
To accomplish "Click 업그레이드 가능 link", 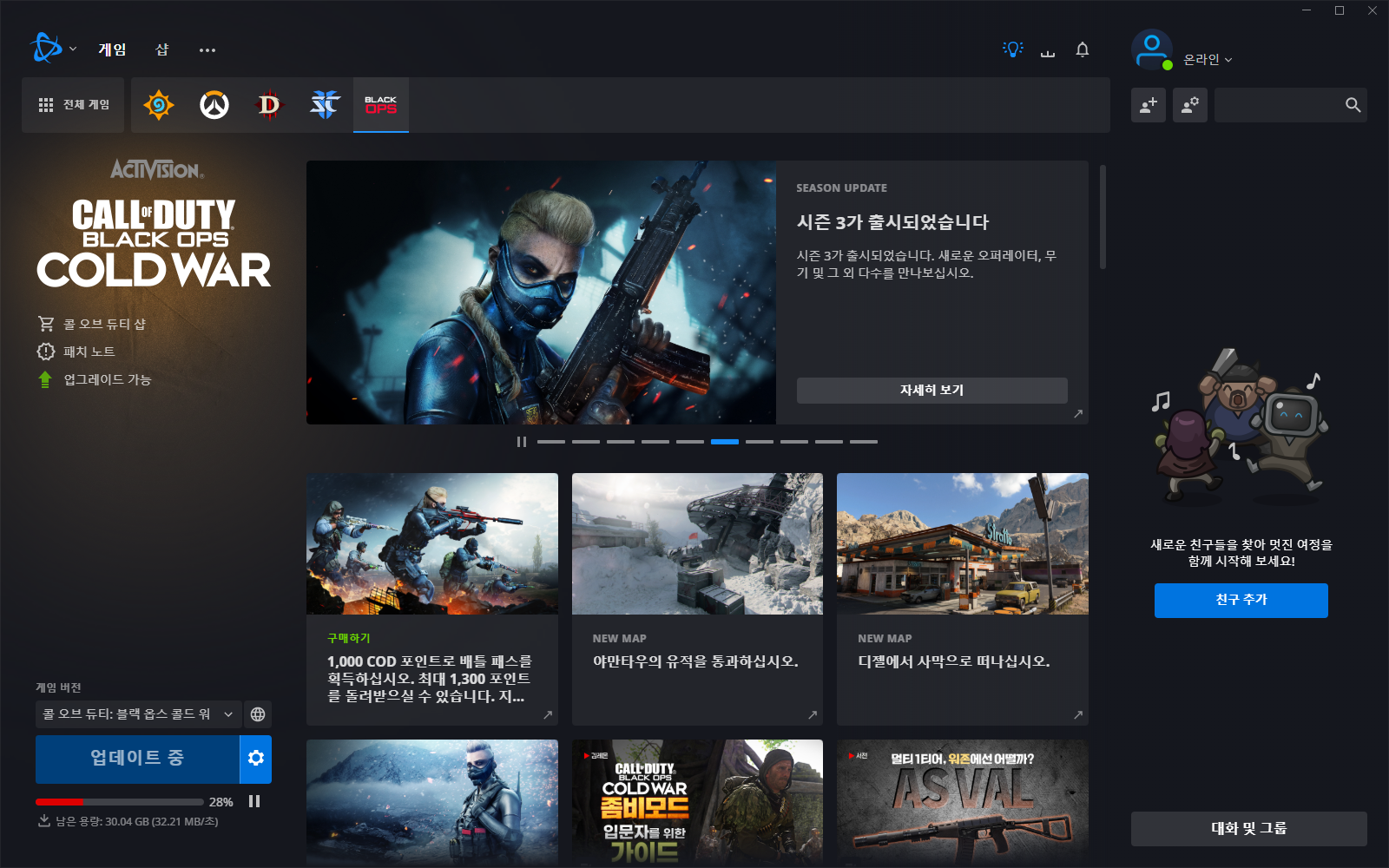I will [x=108, y=379].
